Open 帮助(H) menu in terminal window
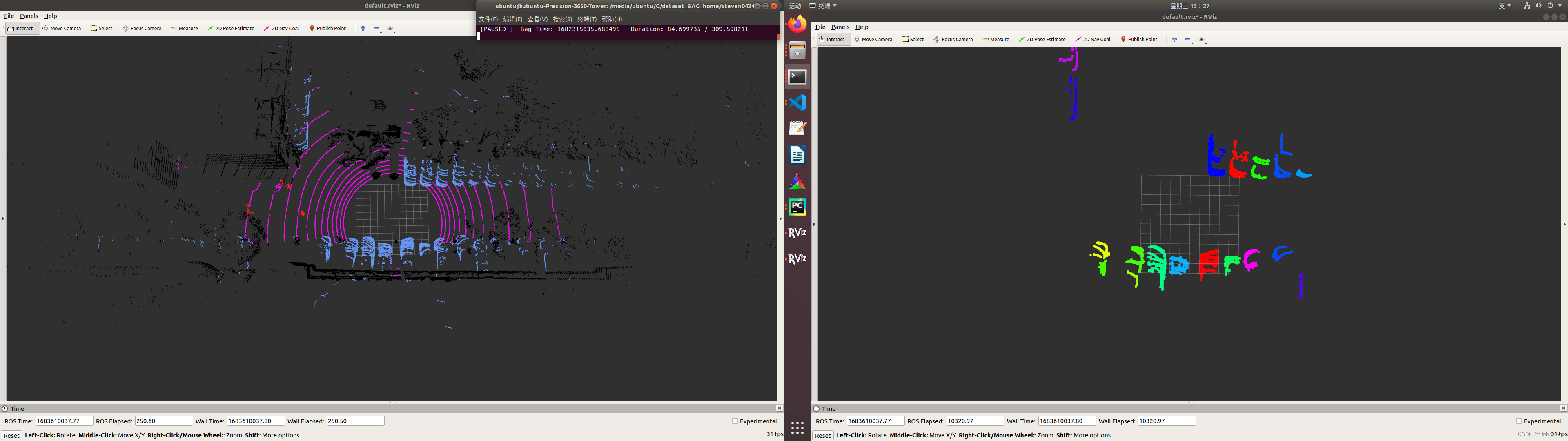Viewport: 1568px width, 441px height. pos(612,19)
